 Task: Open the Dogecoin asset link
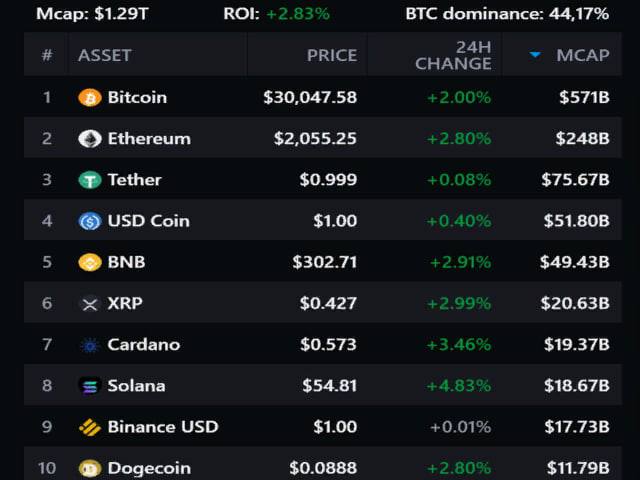pyautogui.click(x=149, y=467)
